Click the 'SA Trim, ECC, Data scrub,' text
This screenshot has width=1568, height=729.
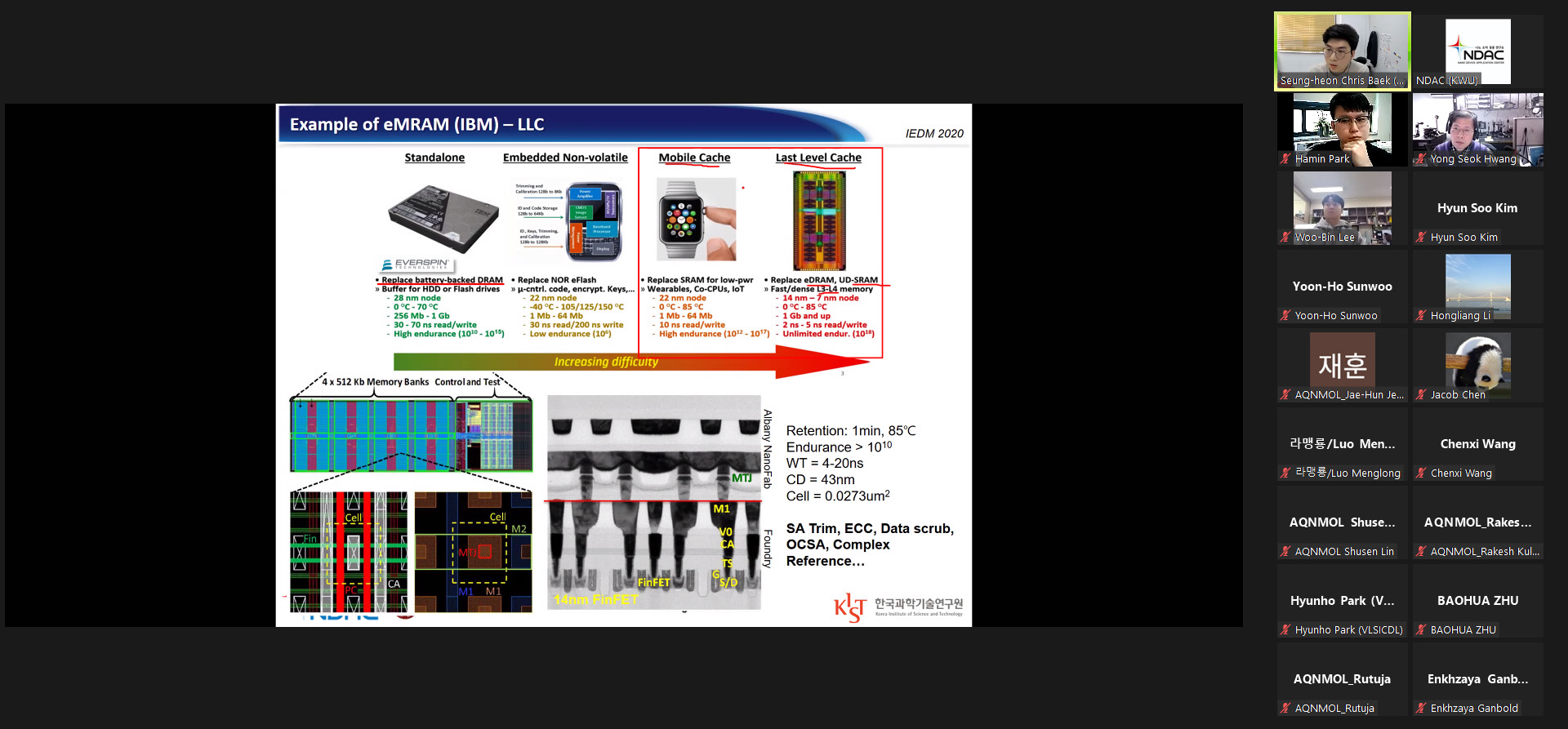870,529
